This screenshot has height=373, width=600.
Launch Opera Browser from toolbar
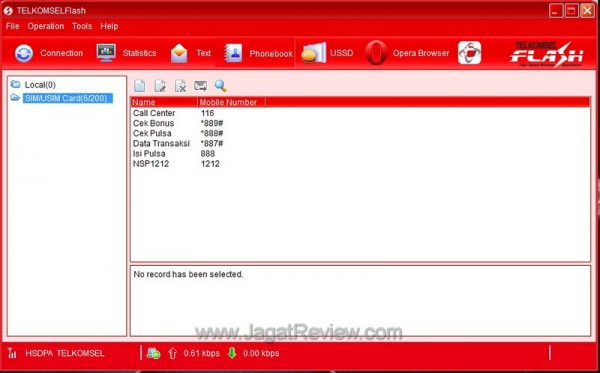pos(376,53)
